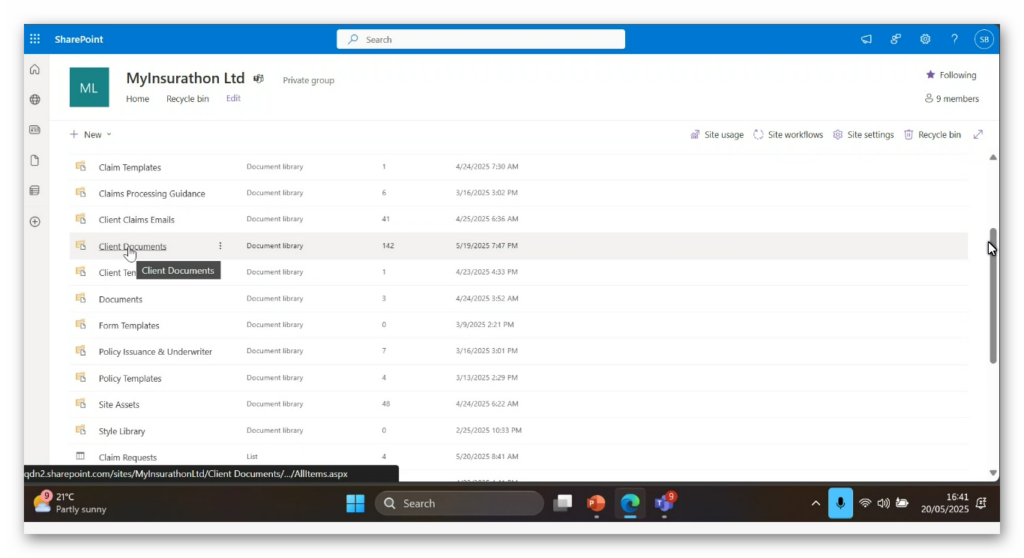
Task: Open the 9 members link
Action: (952, 99)
